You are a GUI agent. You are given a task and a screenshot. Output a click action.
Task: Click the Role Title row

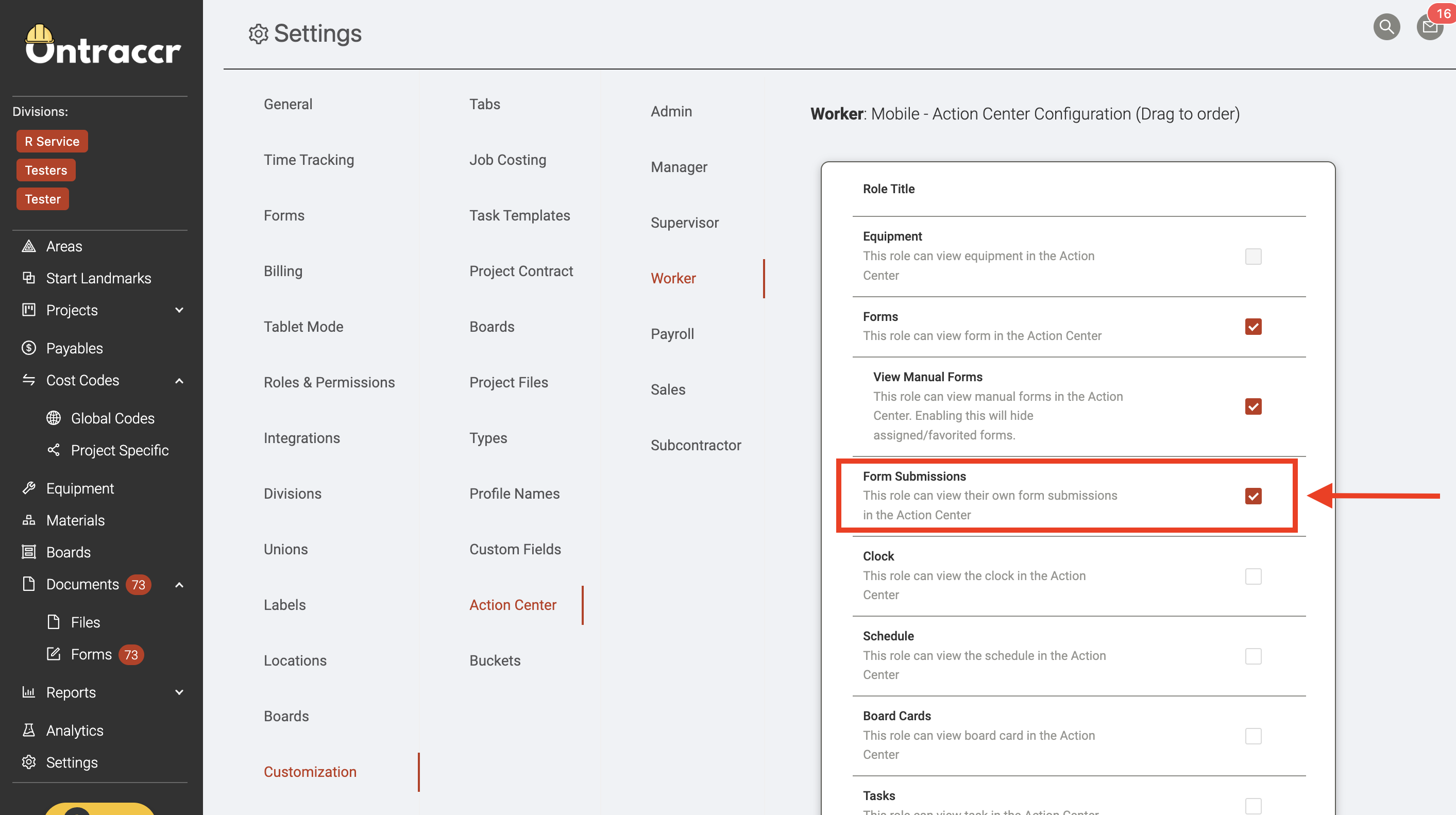pyautogui.click(x=1078, y=189)
